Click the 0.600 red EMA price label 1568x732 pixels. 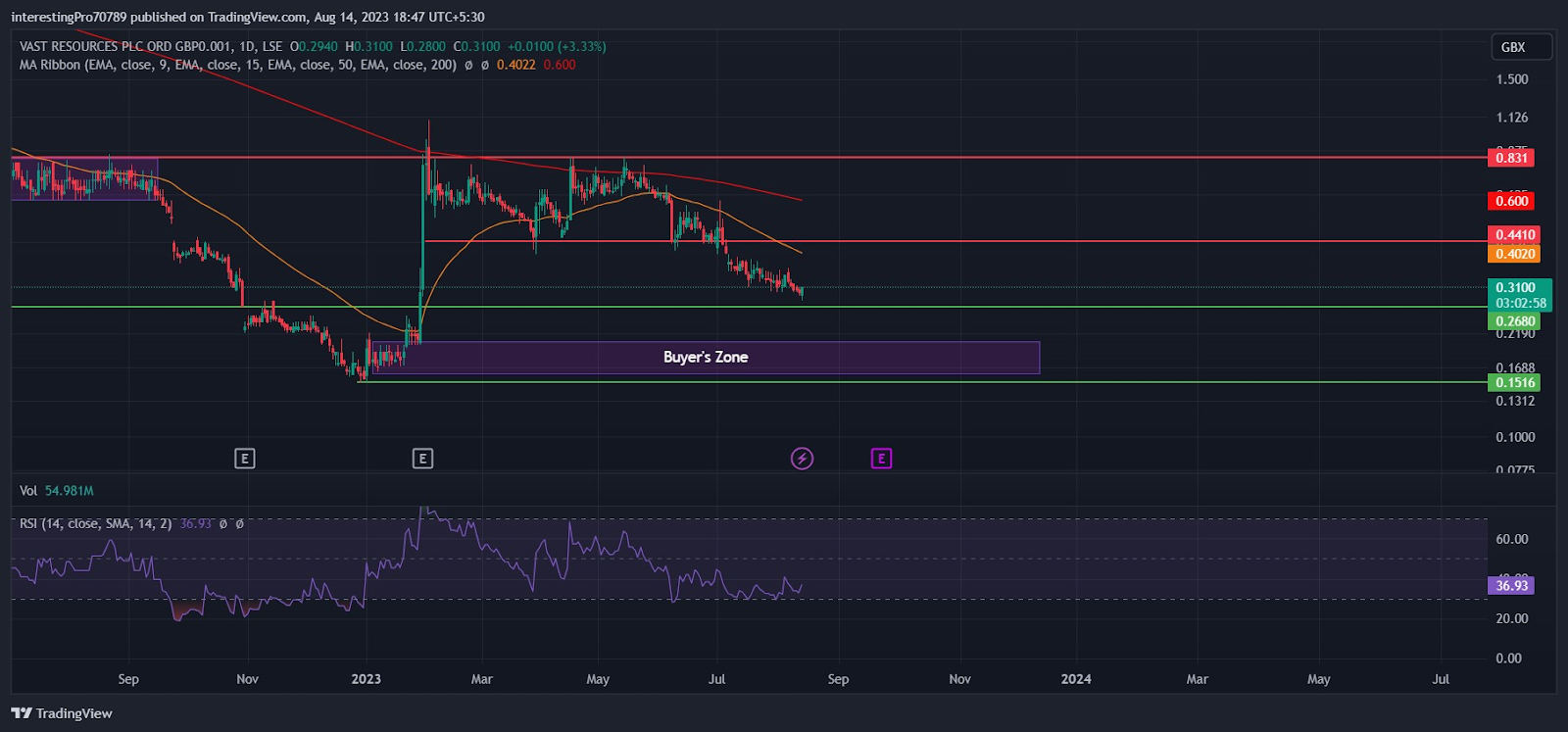click(x=1511, y=201)
